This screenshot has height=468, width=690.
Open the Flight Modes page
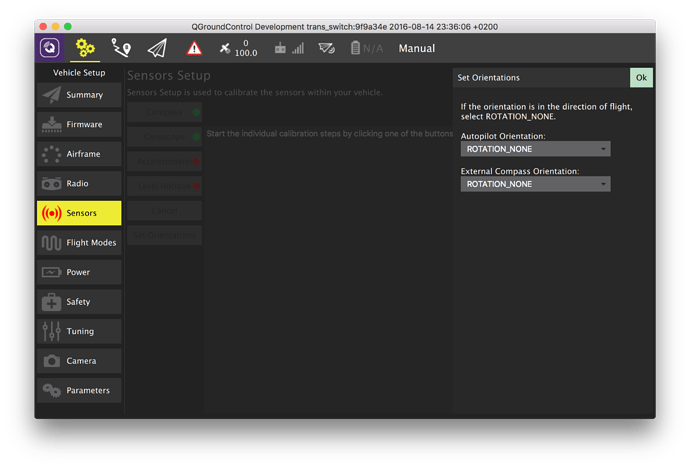tap(79, 243)
